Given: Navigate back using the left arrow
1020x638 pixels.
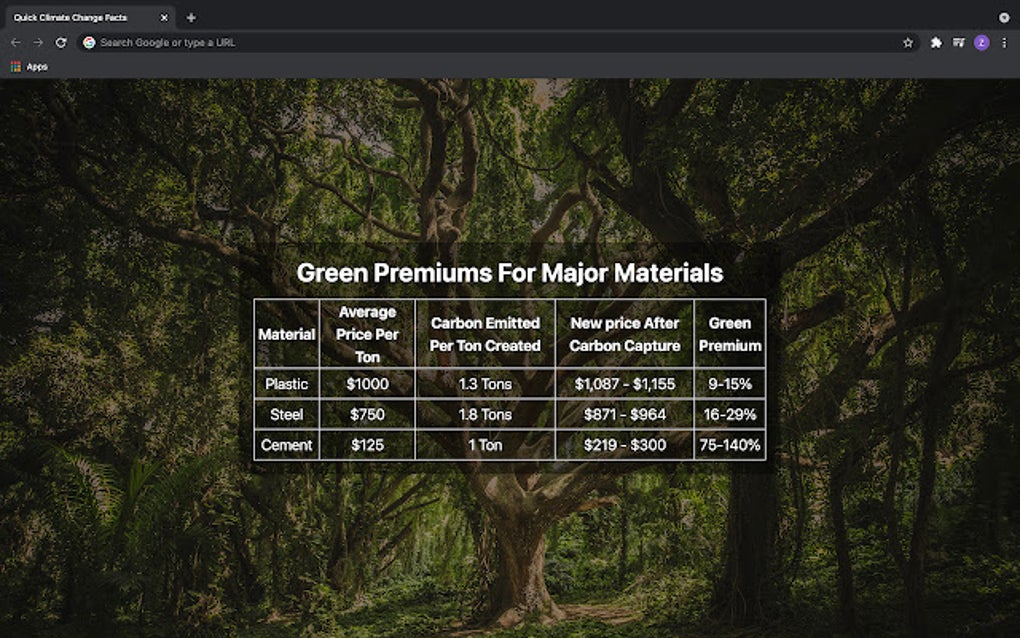Looking at the screenshot, I should pos(14,43).
